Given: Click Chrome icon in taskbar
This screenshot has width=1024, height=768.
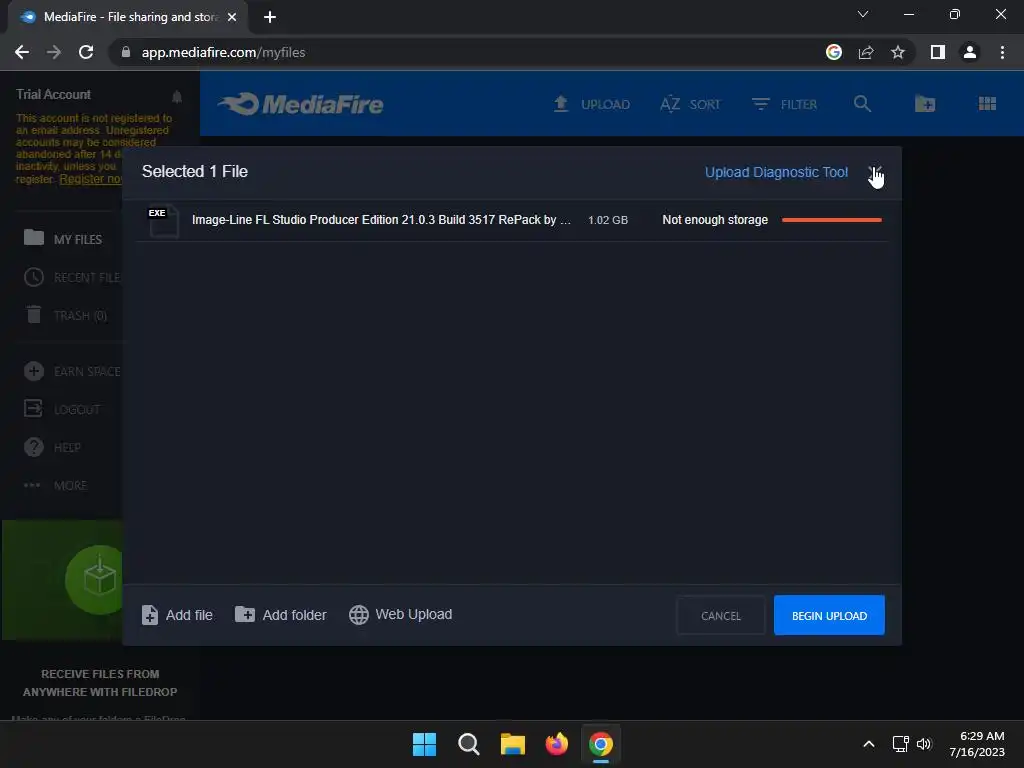Looking at the screenshot, I should (x=601, y=744).
